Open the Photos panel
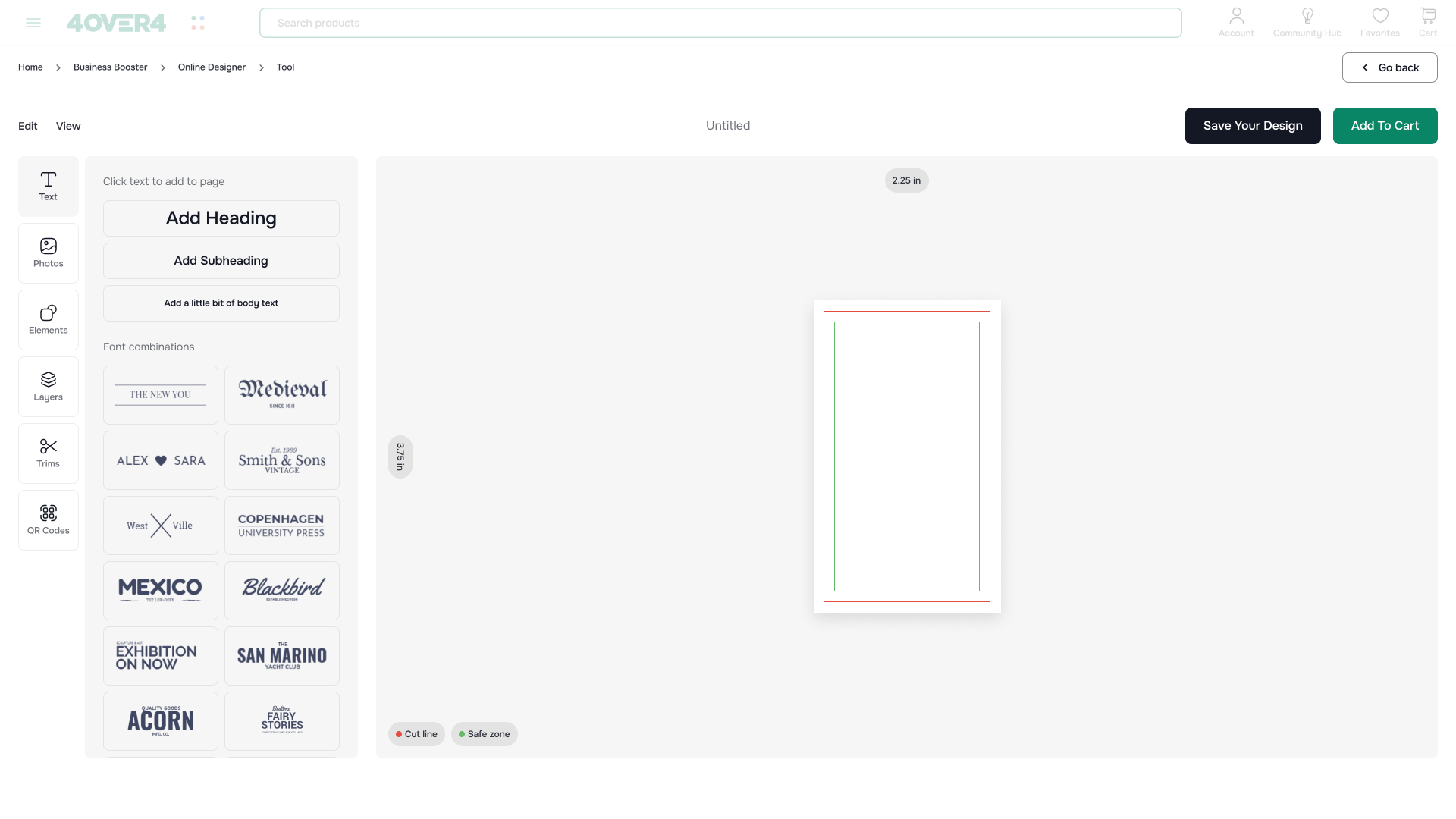Screen dimensions: 1456x819 click(x=48, y=253)
